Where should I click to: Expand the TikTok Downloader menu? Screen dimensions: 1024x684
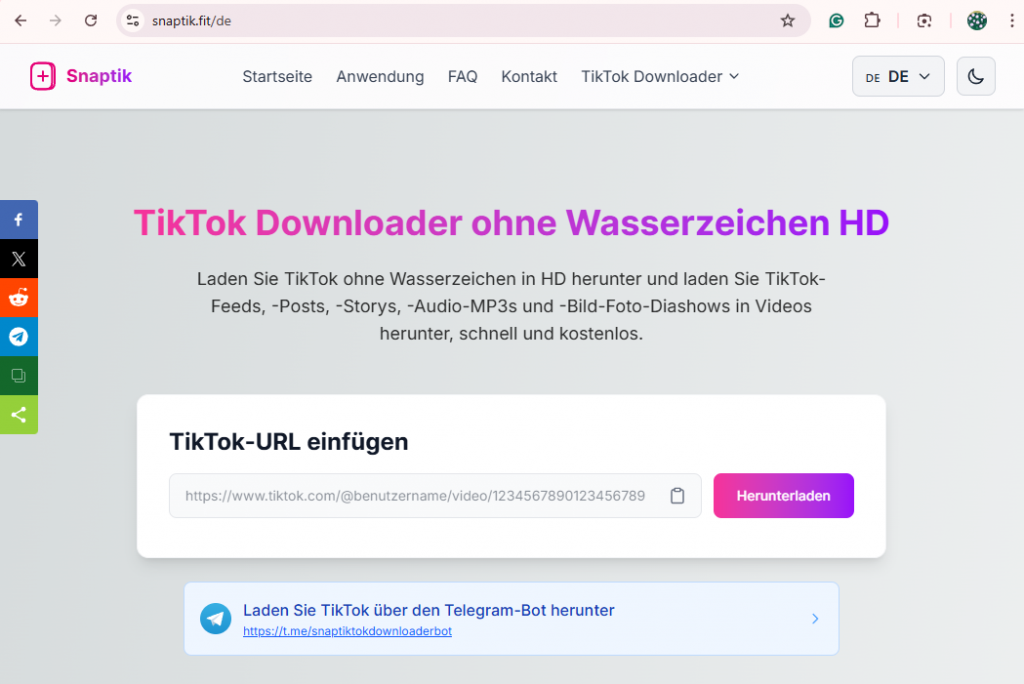tap(660, 76)
